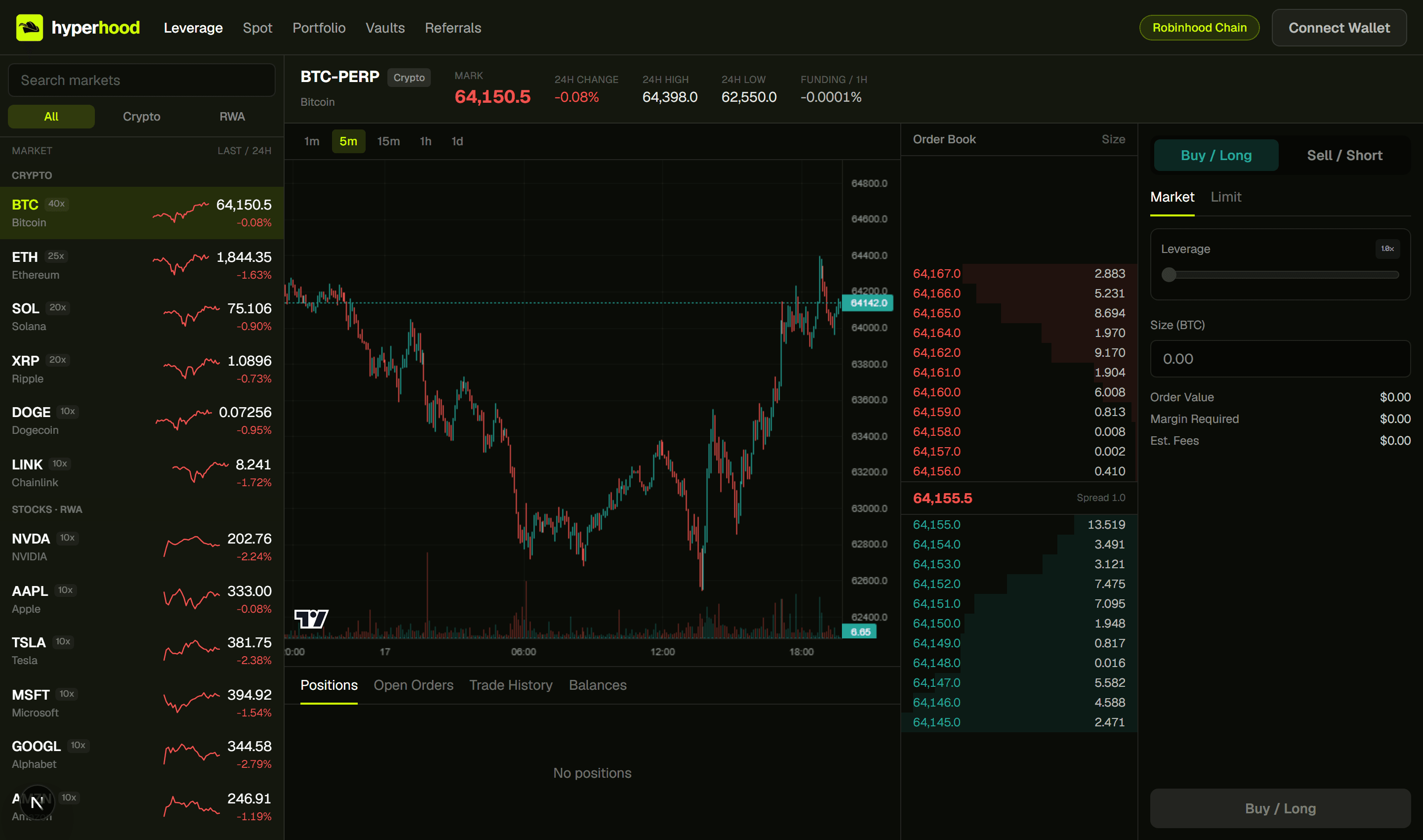Select the SOL Solana market row
This screenshot has height=840, width=1423.
click(x=141, y=317)
